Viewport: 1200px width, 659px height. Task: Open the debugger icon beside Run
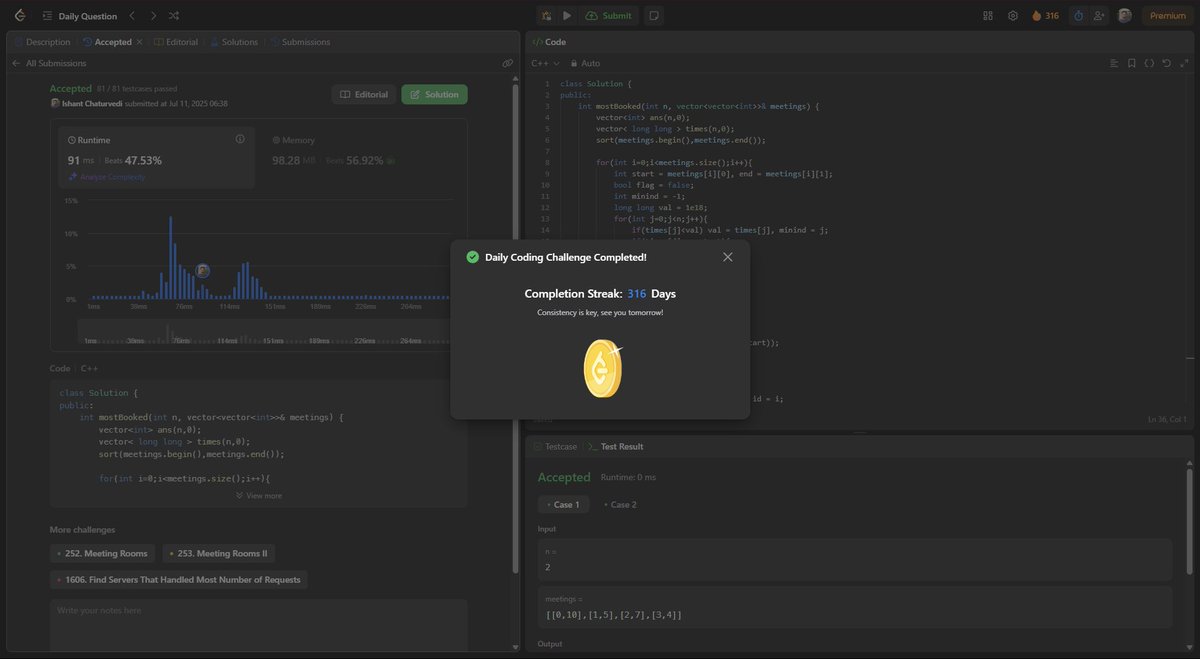tap(545, 16)
